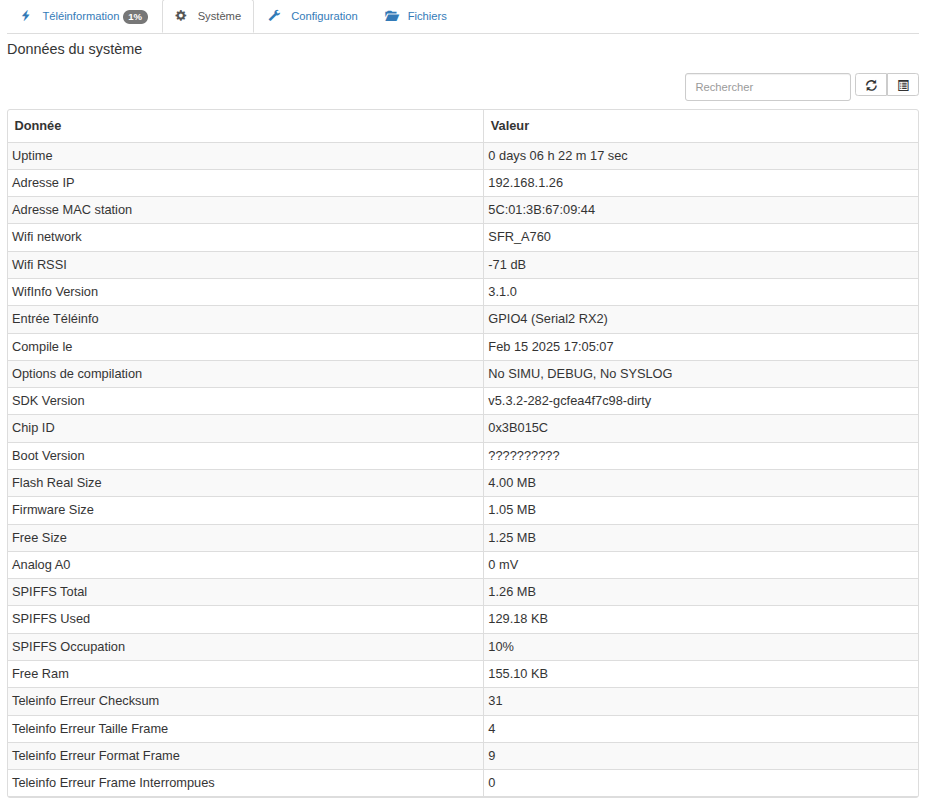Image resolution: width=931 pixels, height=808 pixels.
Task: Click the refresh table button
Action: [871, 86]
